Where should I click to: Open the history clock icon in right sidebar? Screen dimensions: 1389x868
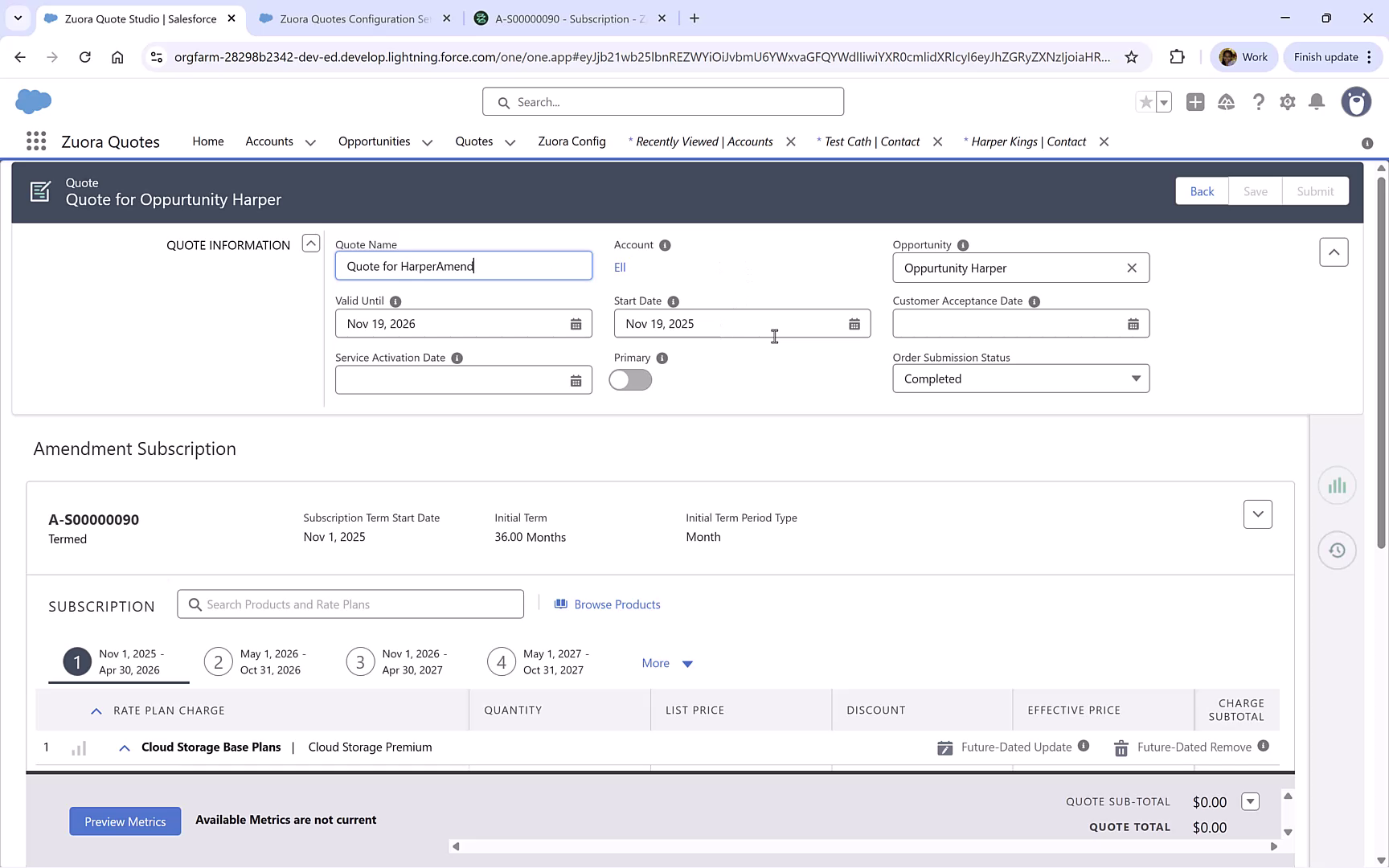pyautogui.click(x=1337, y=551)
